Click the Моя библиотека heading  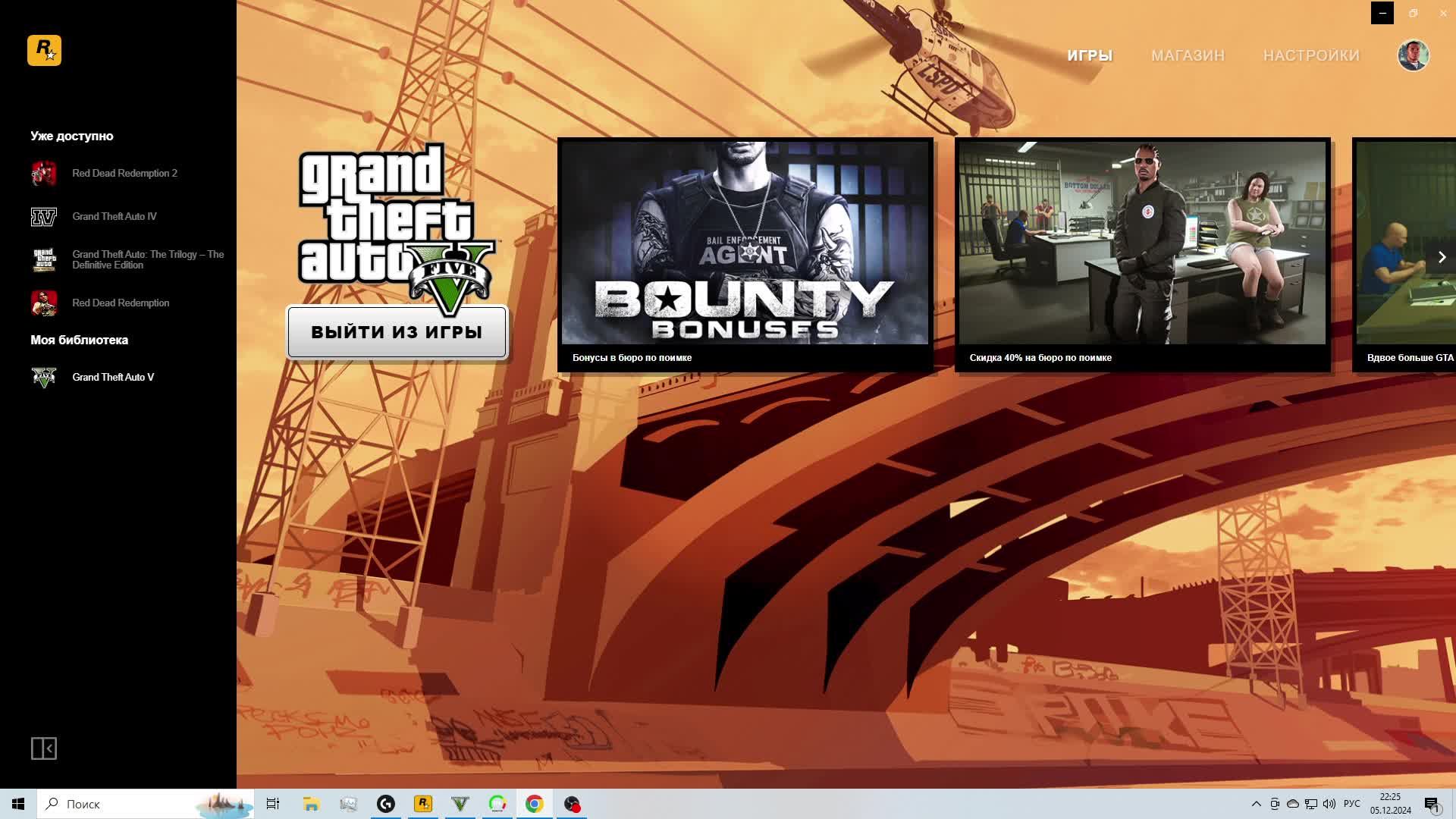[x=80, y=340]
